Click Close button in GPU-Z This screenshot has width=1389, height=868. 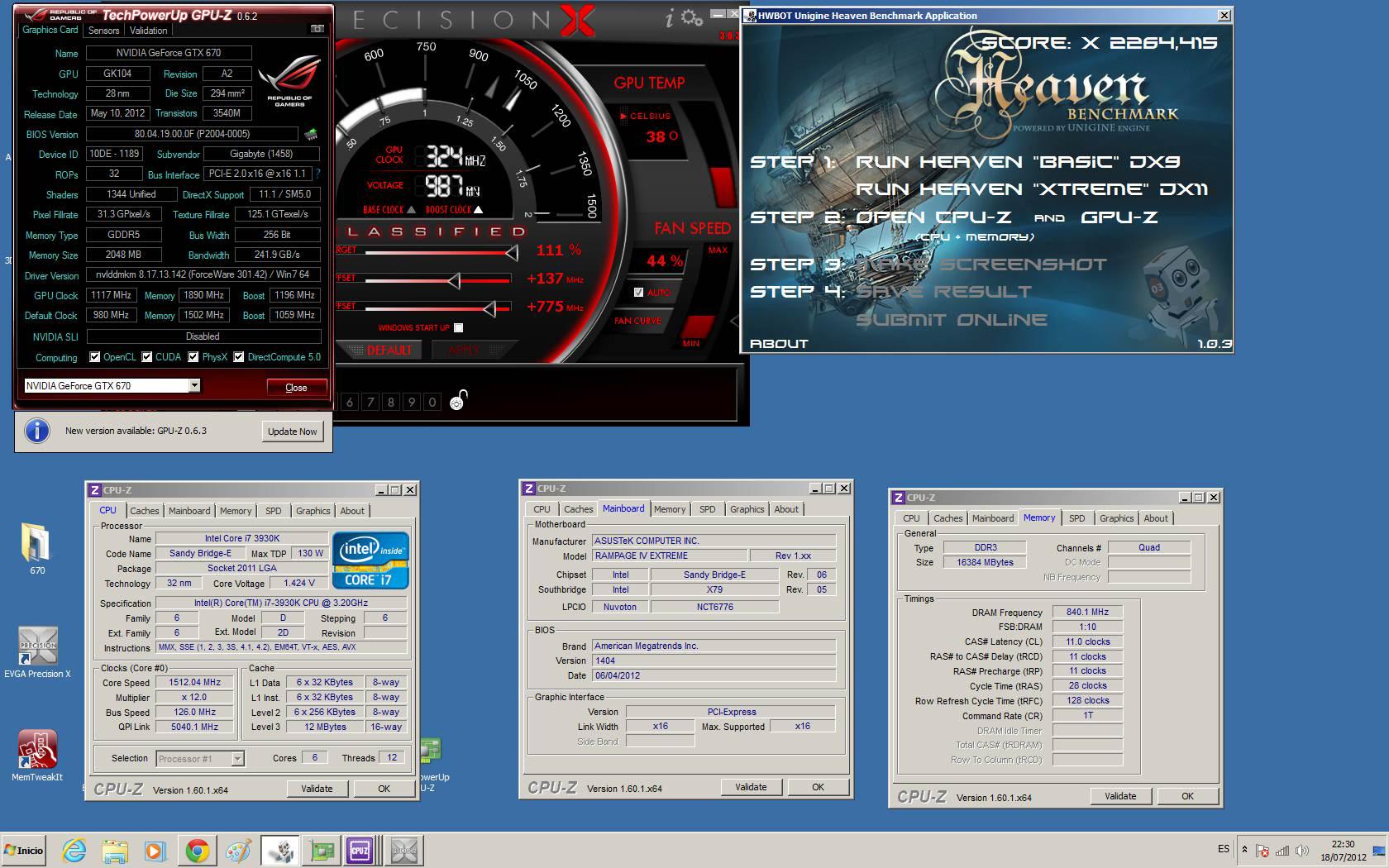296,388
